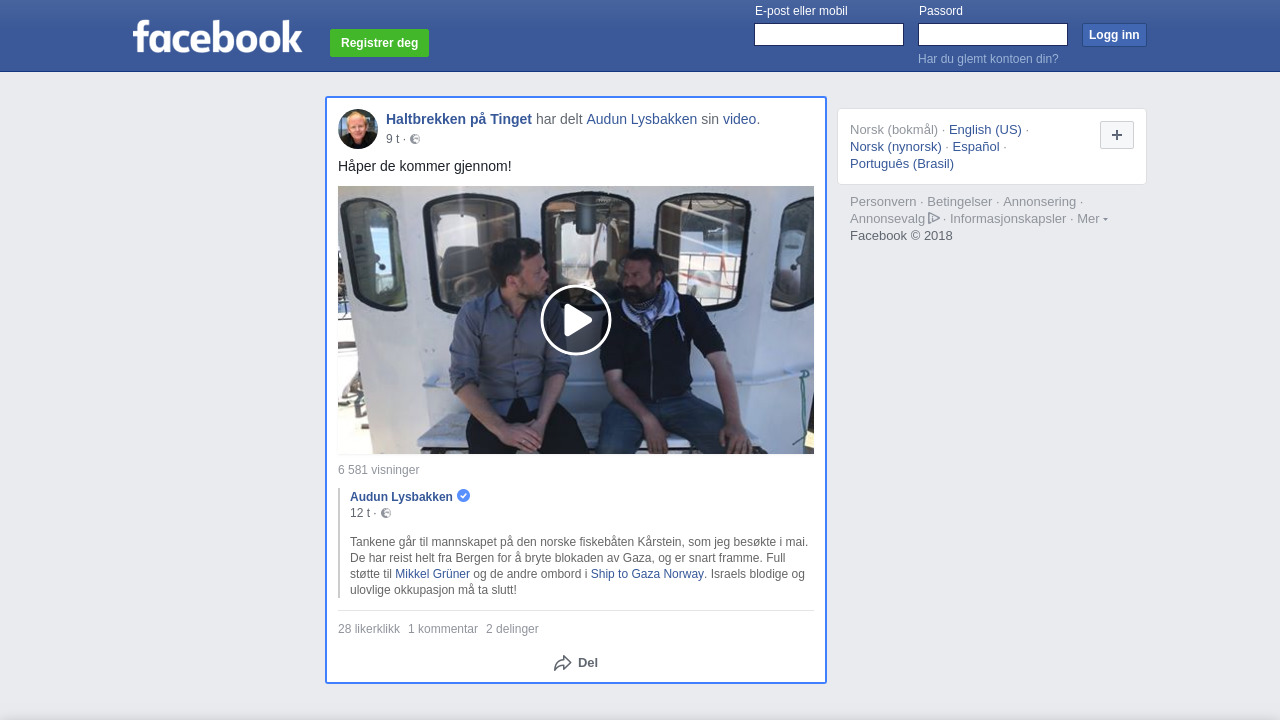1280x720 pixels.
Task: Click the Facebook © 2018 text
Action: tap(901, 236)
